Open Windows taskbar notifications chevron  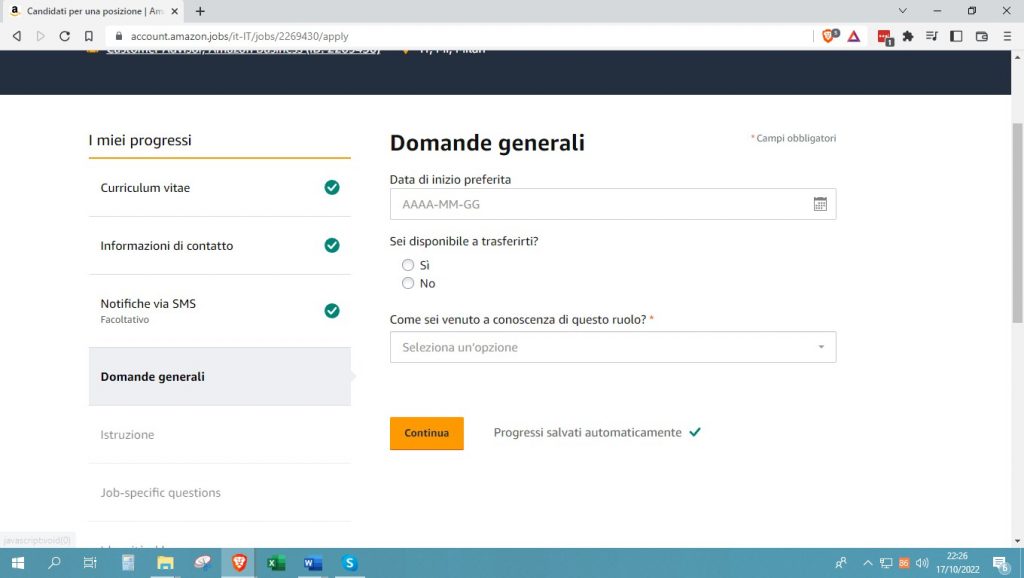pos(868,564)
